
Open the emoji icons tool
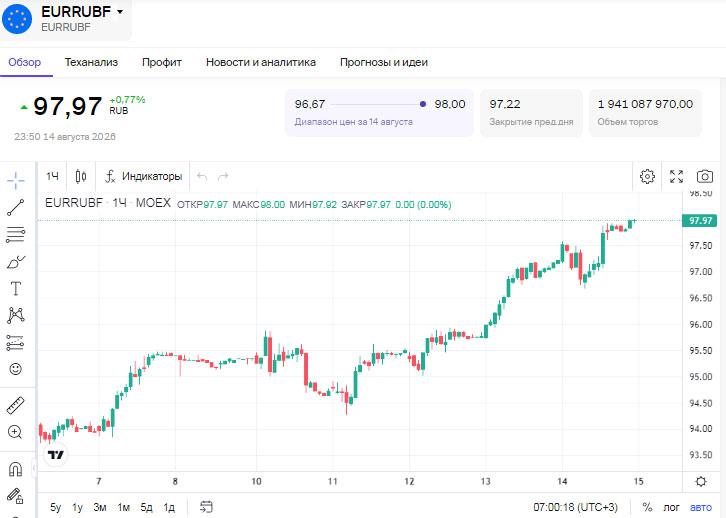[x=16, y=369]
